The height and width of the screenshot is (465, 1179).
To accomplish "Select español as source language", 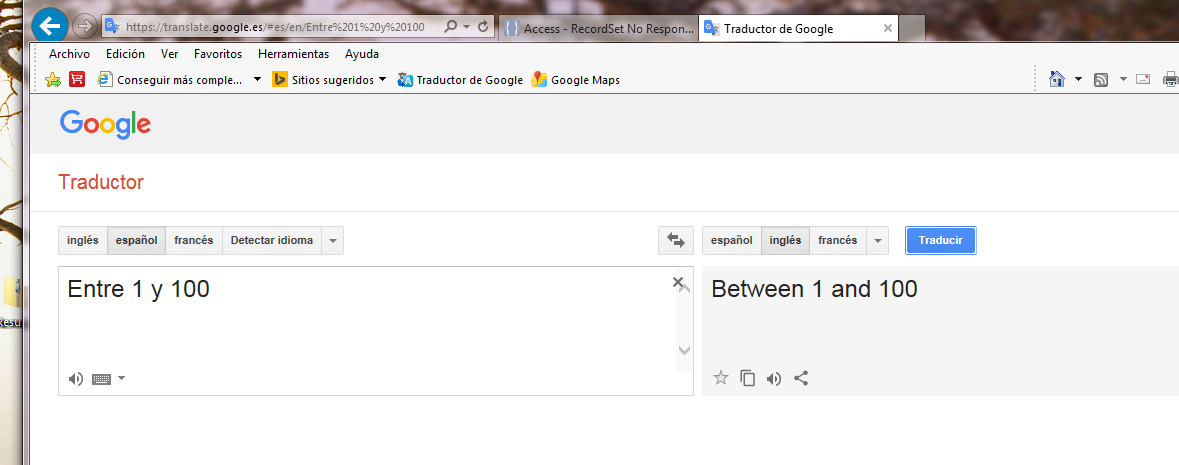I will 136,241.
